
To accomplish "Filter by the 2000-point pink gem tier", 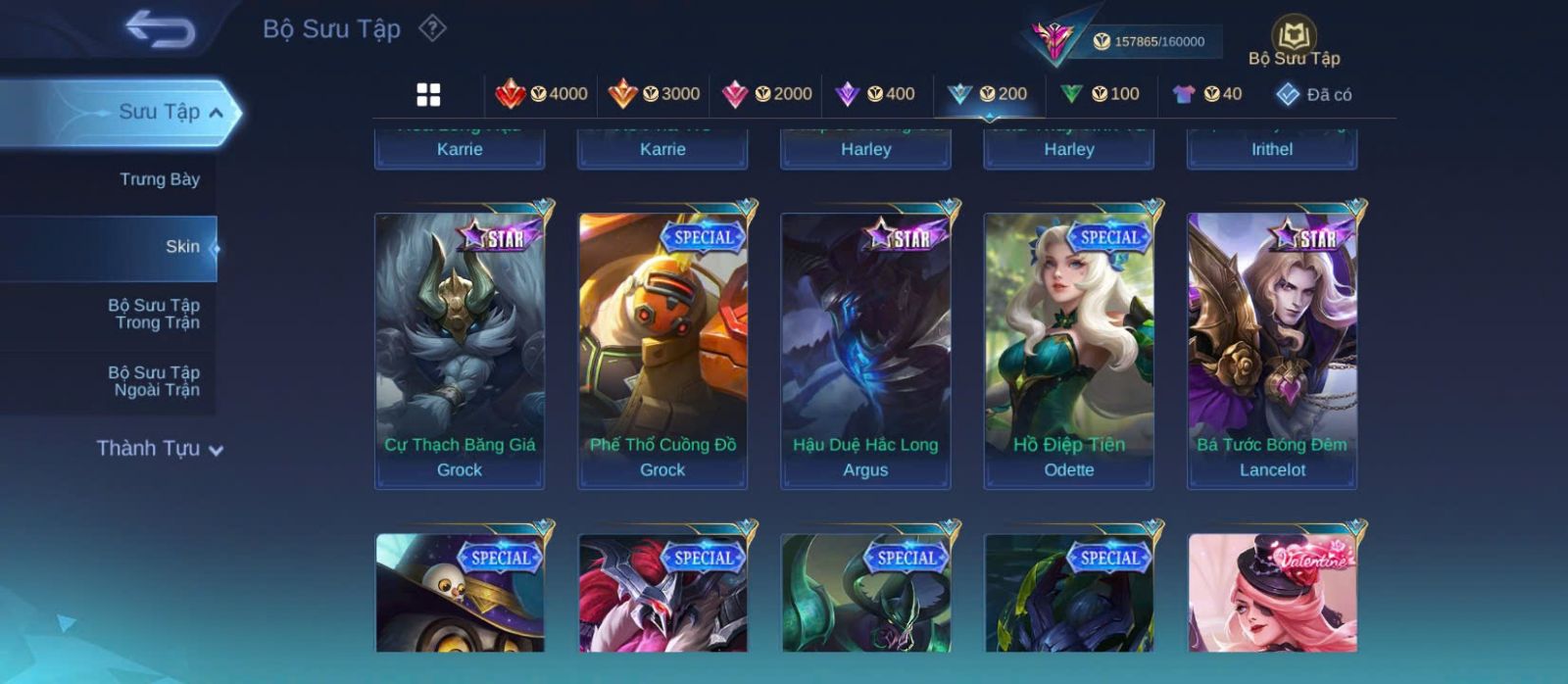I will [x=766, y=94].
